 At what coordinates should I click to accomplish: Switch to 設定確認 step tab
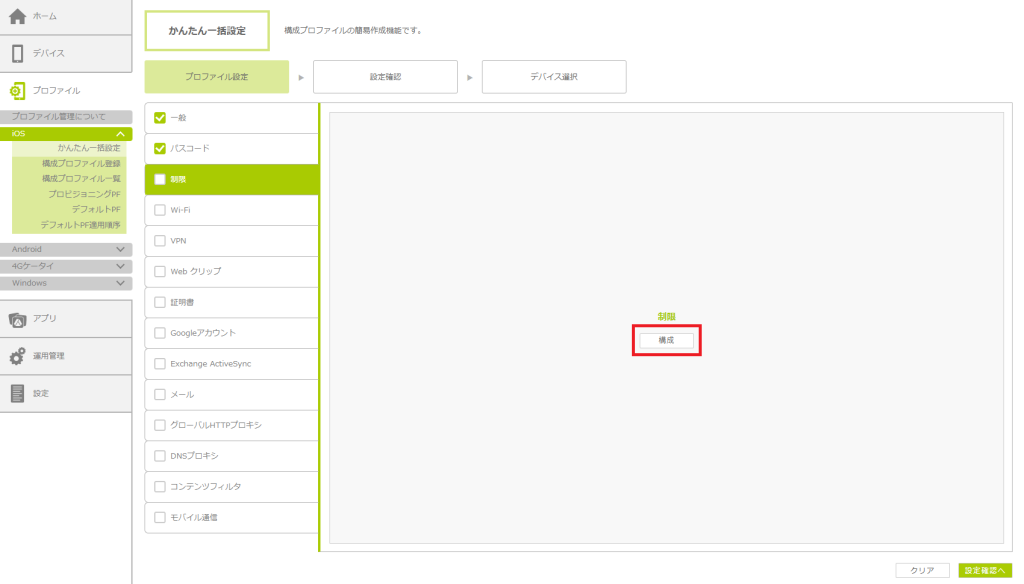[x=385, y=77]
